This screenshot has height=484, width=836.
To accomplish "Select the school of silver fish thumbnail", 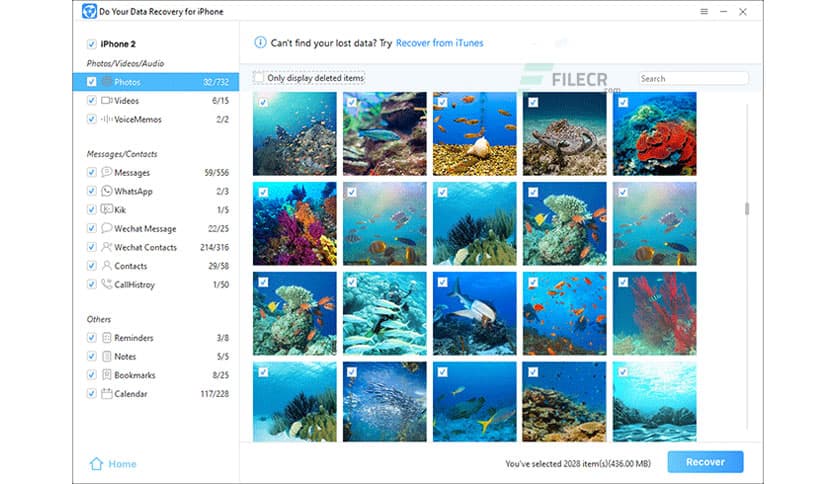I will 384,401.
